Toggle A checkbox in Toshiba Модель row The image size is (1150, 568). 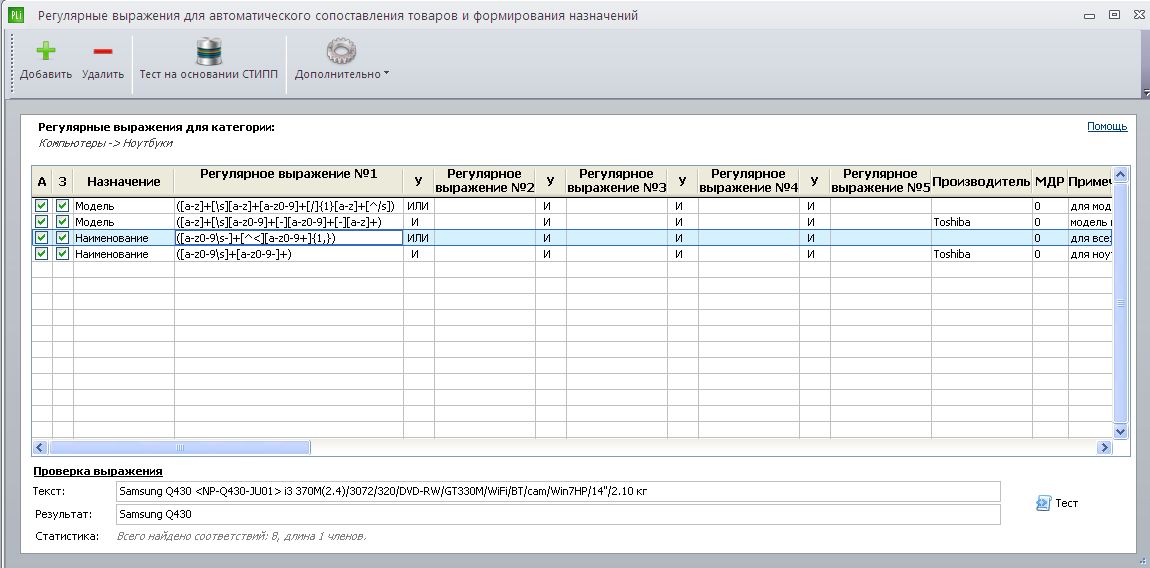coord(42,222)
